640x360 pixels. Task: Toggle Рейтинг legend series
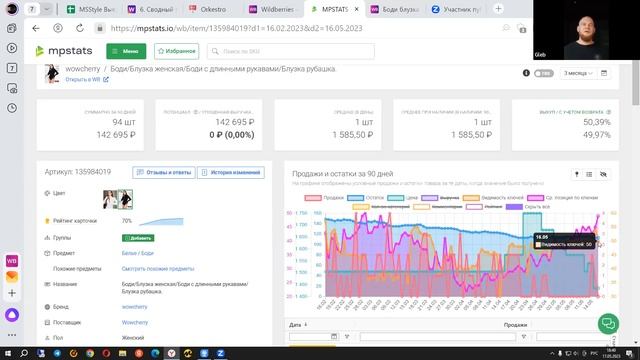point(484,207)
